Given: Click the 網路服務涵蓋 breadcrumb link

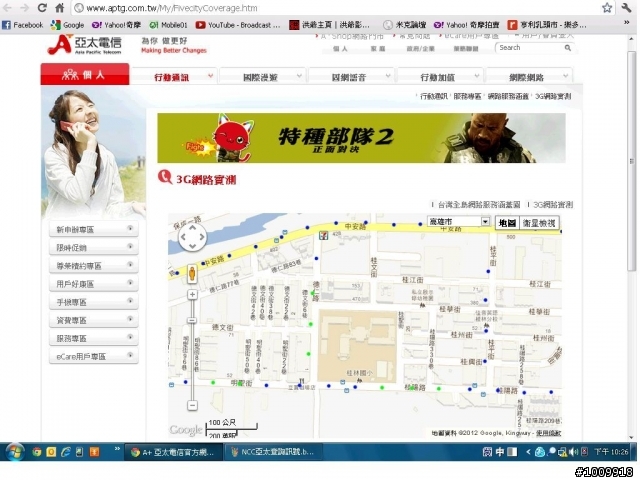Looking at the screenshot, I should 508,96.
